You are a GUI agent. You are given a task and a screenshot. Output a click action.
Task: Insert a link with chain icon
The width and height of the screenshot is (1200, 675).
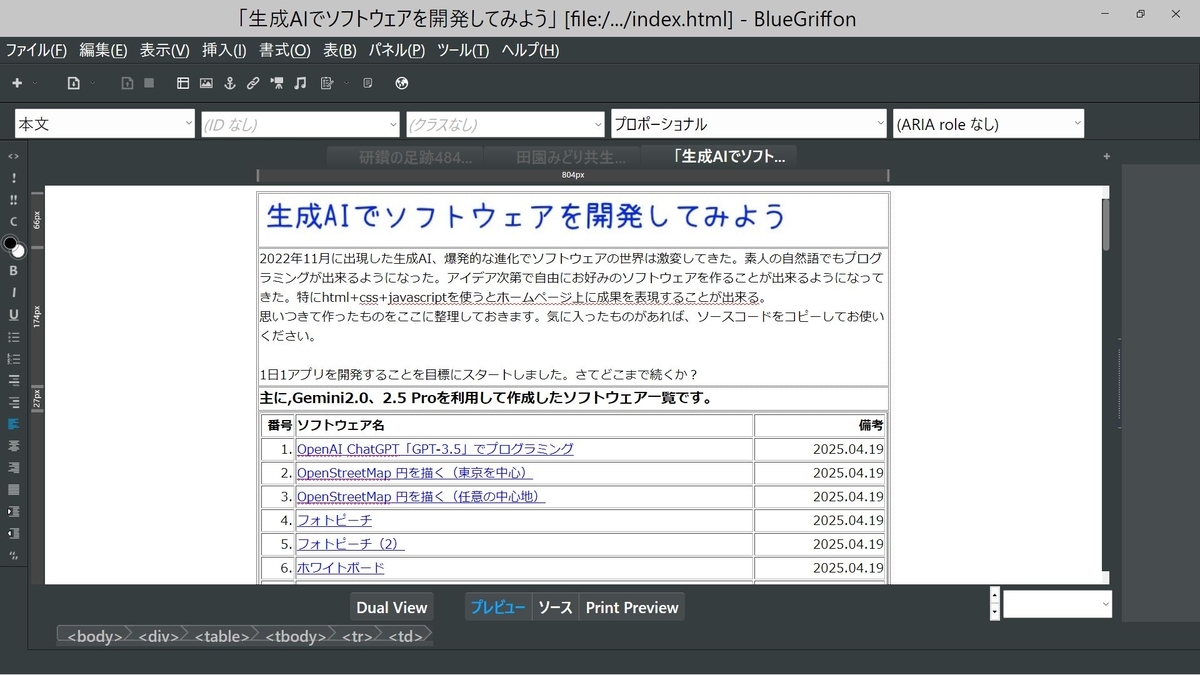[253, 83]
